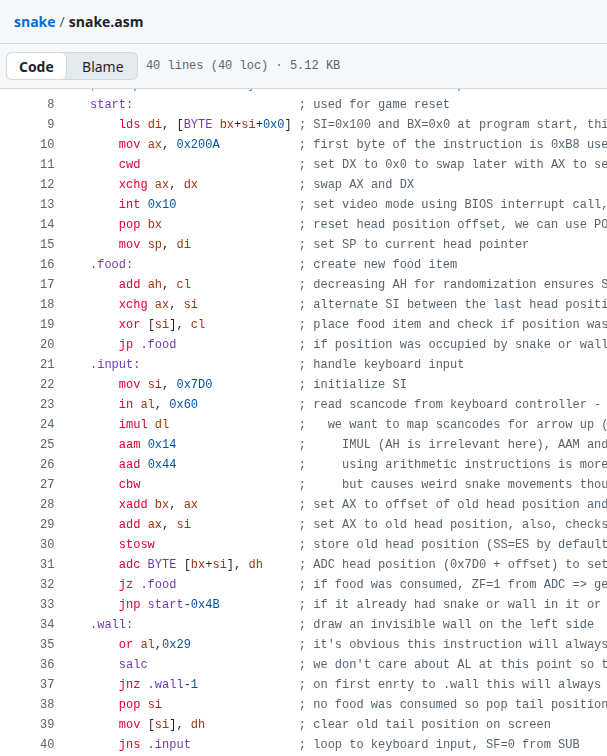Screen dimensions: 607x756
Task: Click the 'cbw' instruction
Action: coord(129,484)
